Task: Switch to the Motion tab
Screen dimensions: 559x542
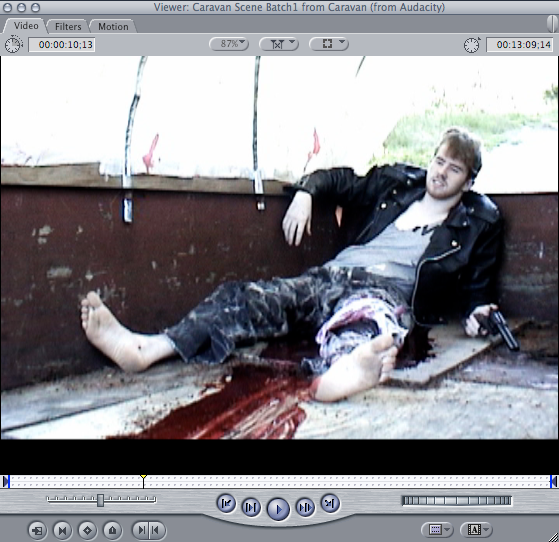Action: 113,26
